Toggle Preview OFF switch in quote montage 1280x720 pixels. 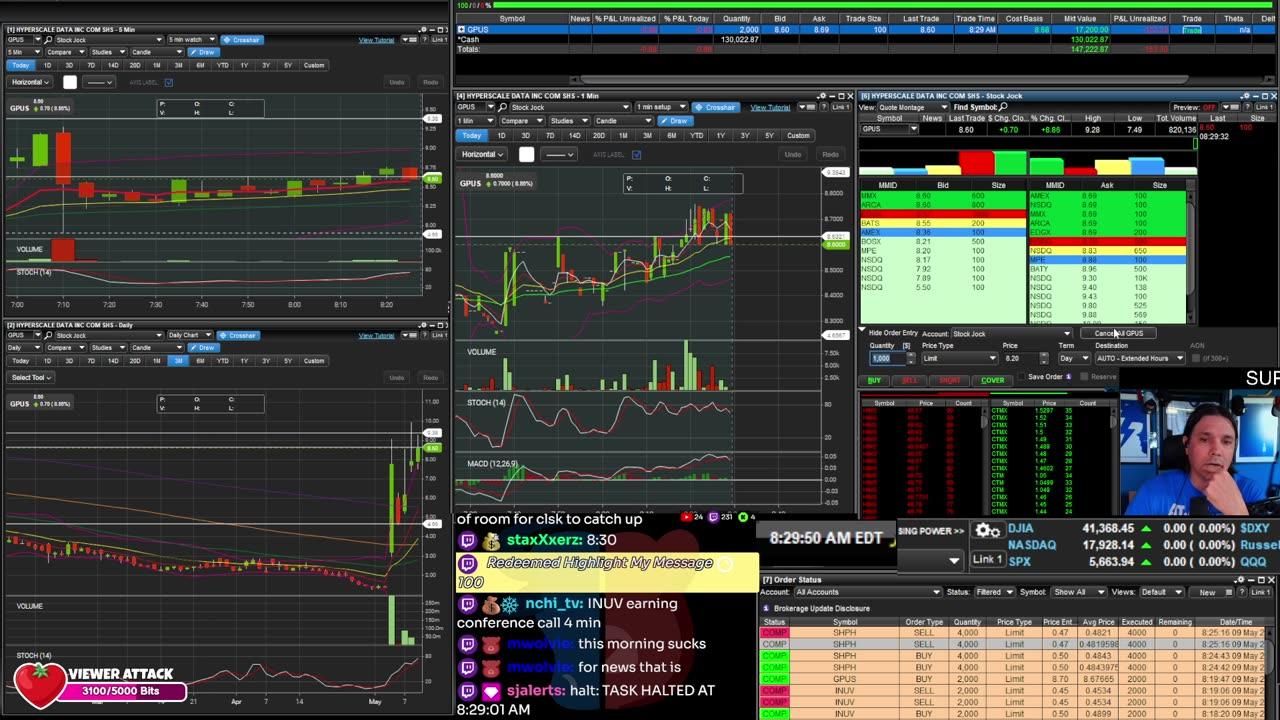pos(1210,107)
